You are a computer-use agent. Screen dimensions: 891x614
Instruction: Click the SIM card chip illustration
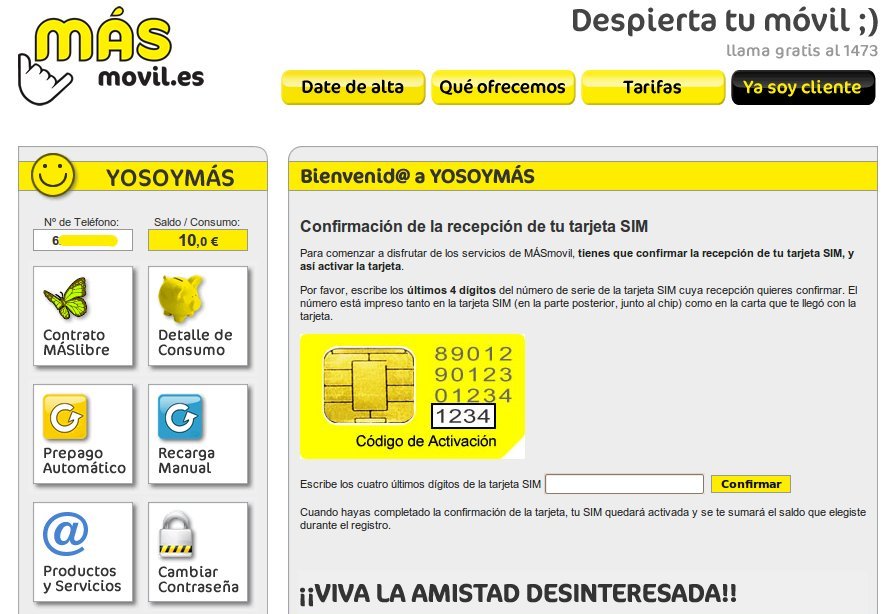point(369,386)
